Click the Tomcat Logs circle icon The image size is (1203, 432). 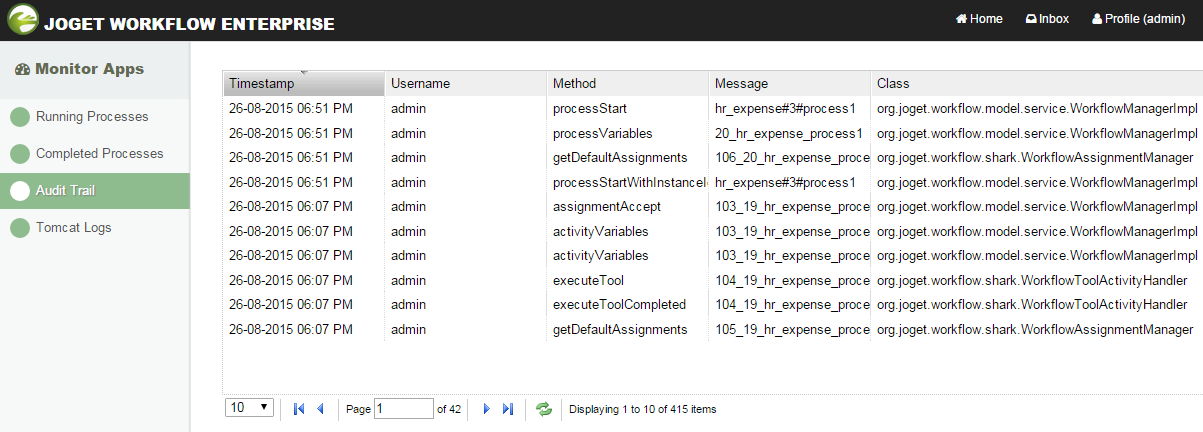tap(20, 228)
